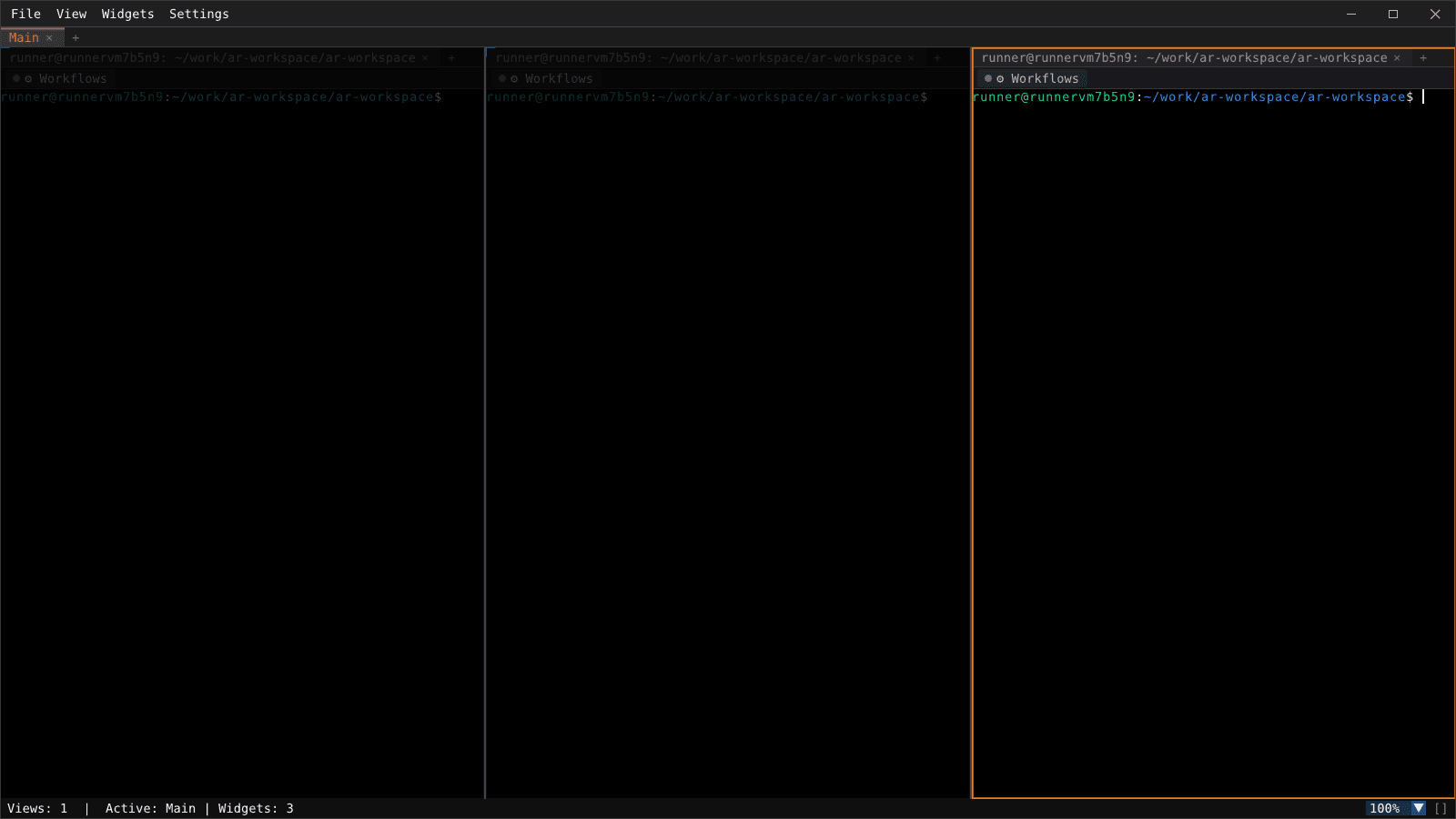Click the right pane's active terminal prompt
1456x819 pixels.
1194,96
